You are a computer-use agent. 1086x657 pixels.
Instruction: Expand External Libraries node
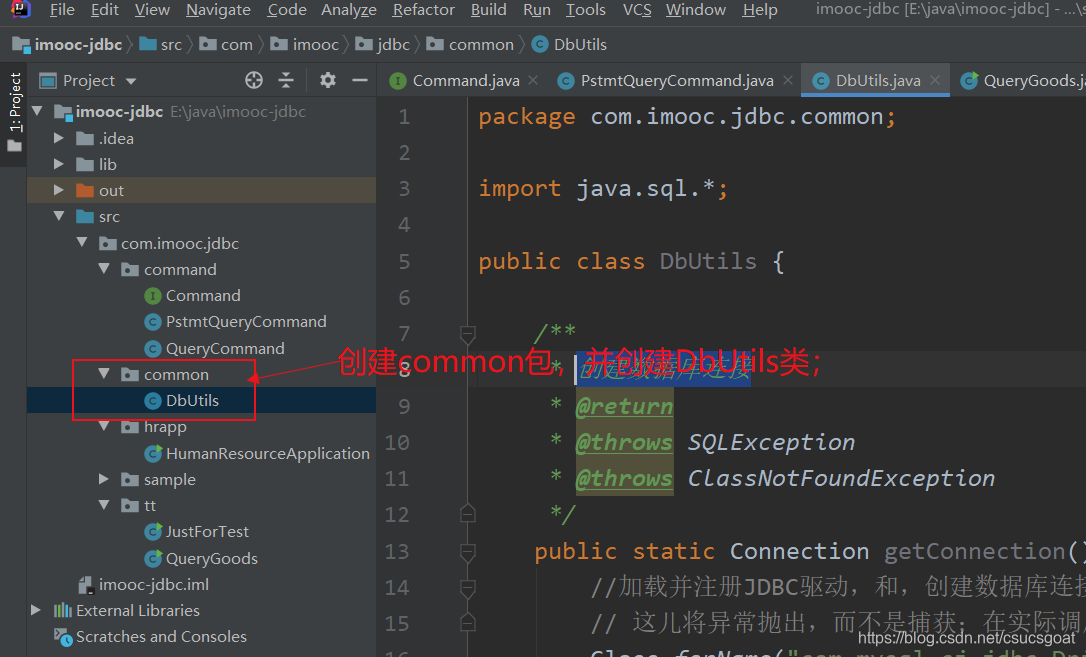(36, 611)
